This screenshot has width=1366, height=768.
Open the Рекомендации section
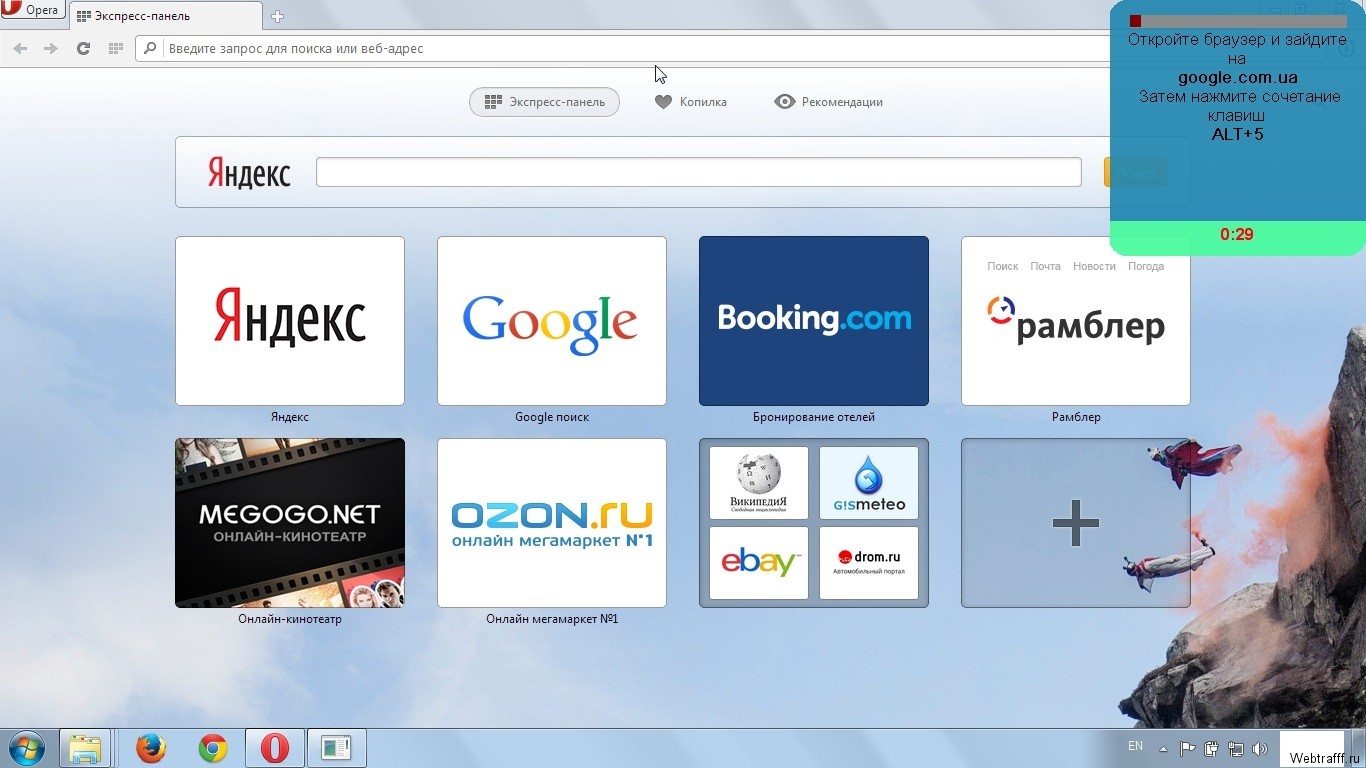coord(829,102)
